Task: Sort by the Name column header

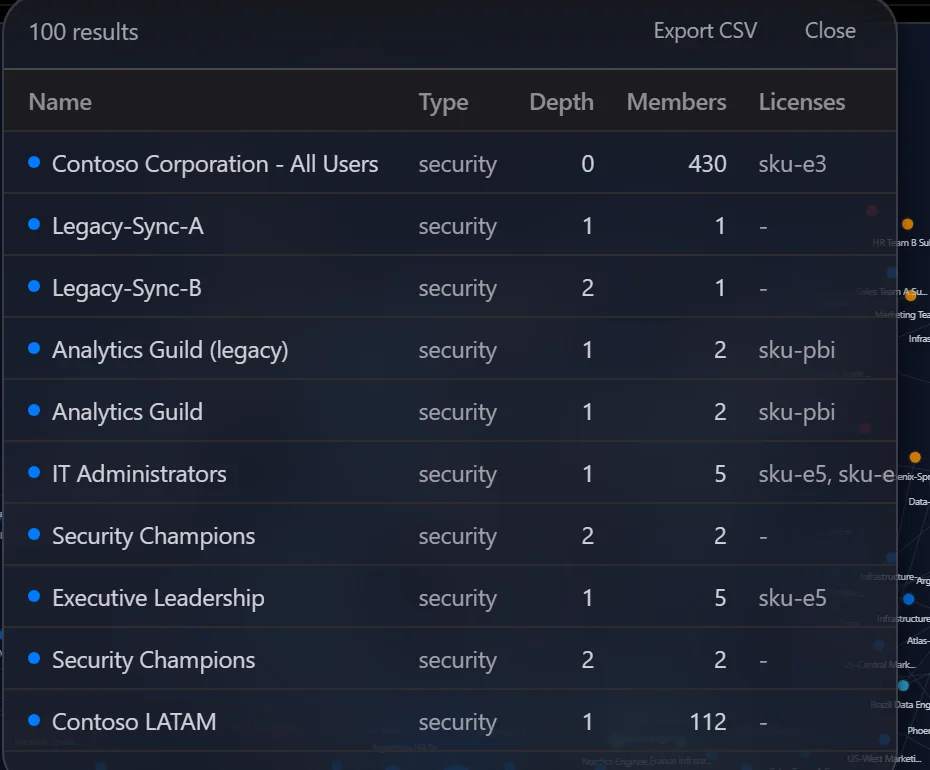Action: pyautogui.click(x=60, y=102)
